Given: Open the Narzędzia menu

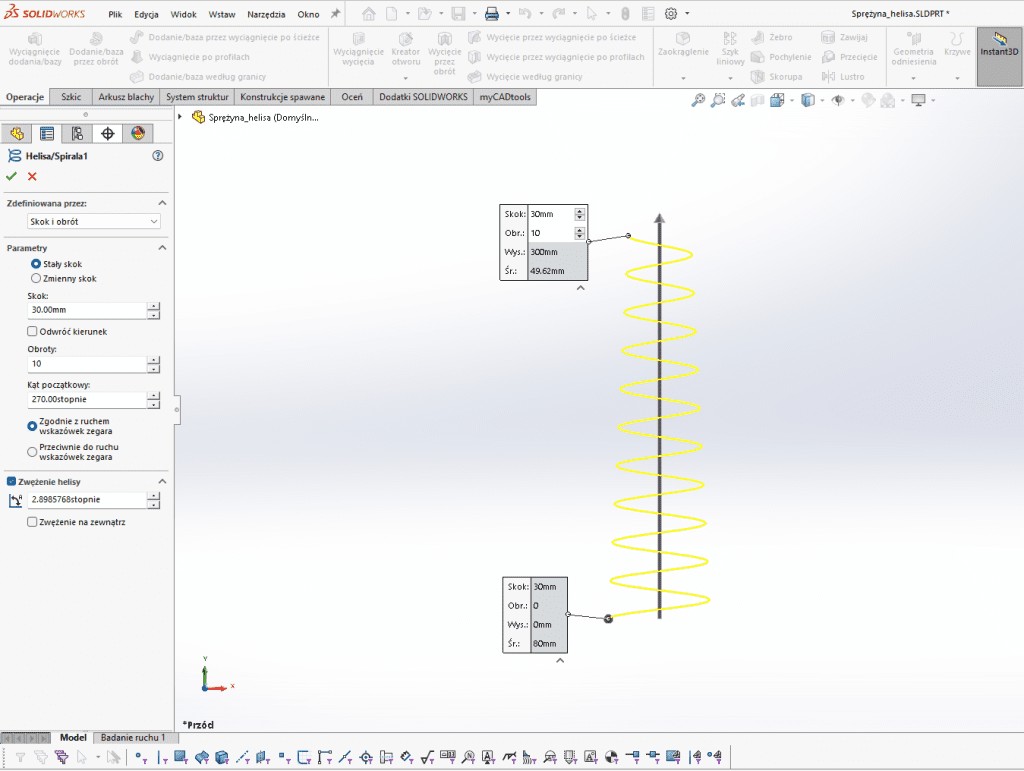Looking at the screenshot, I should [x=265, y=15].
